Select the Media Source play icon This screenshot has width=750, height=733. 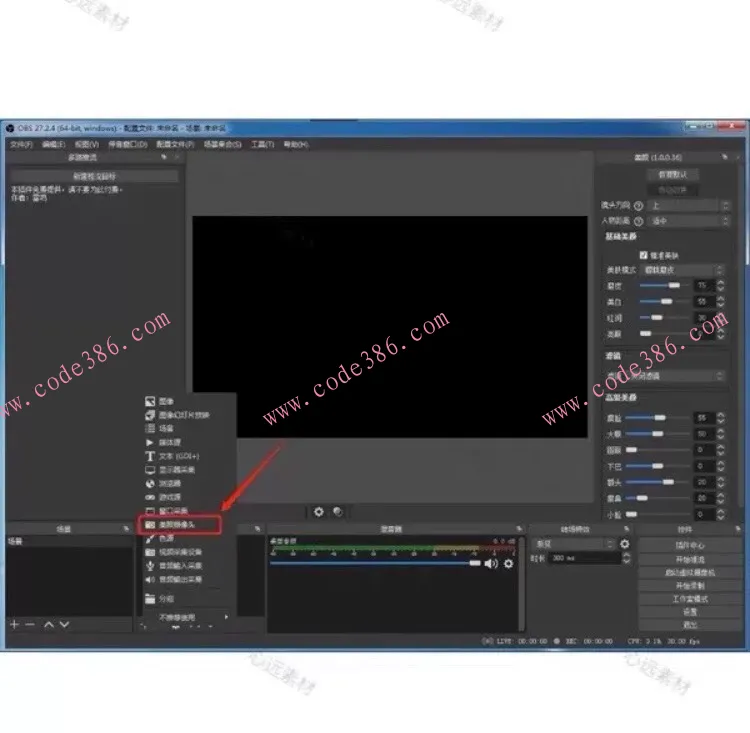pos(150,442)
